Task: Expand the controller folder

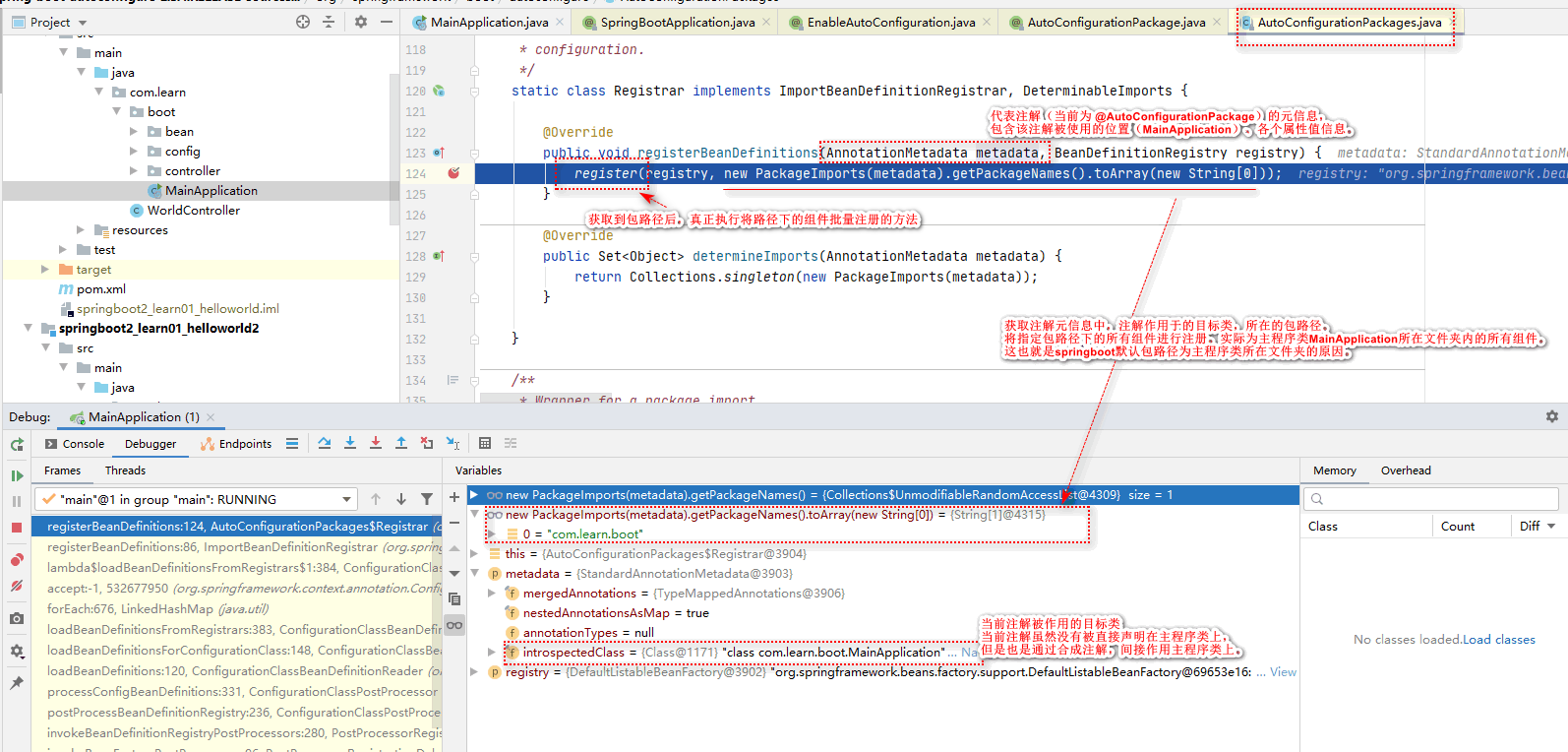Action: (x=134, y=170)
